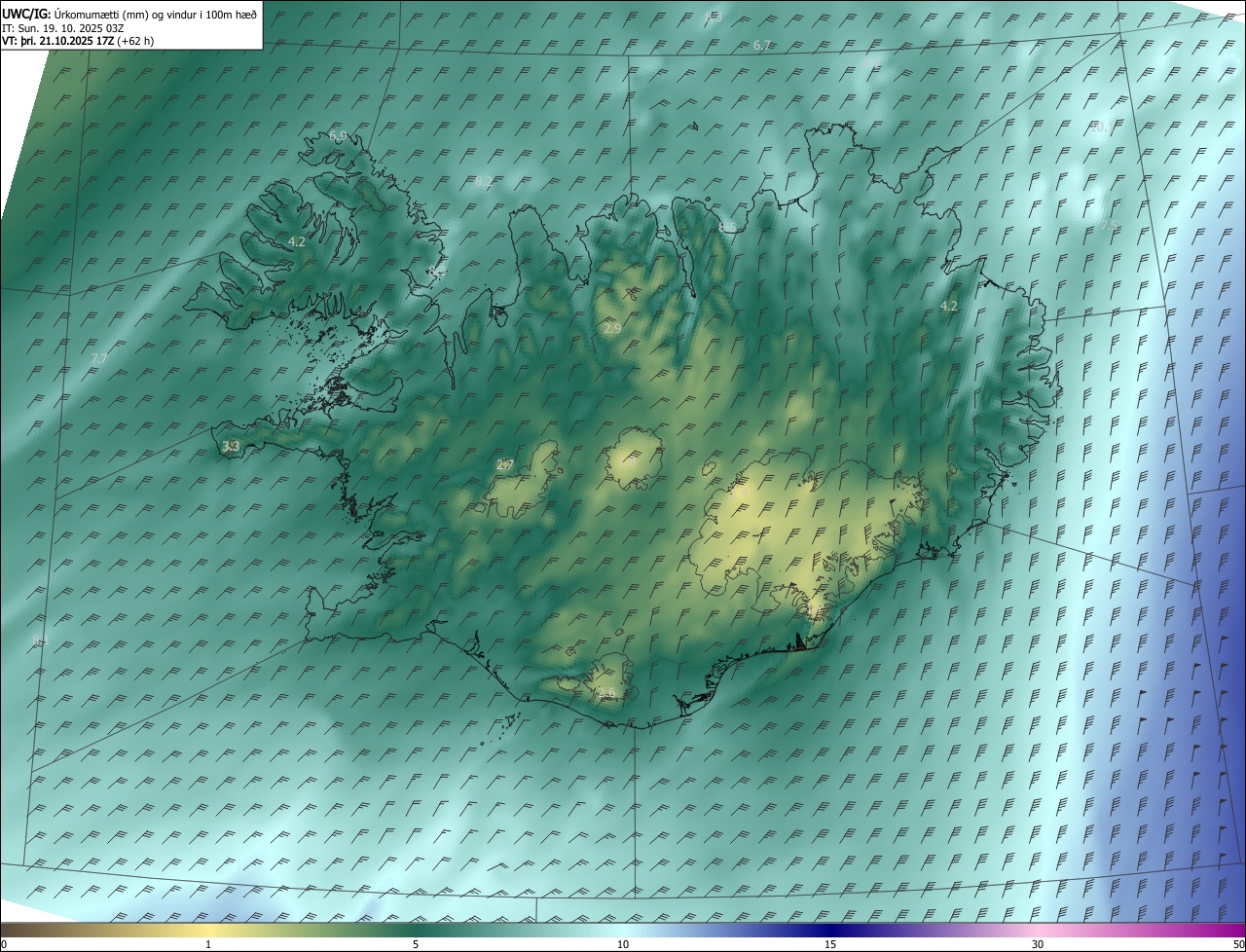The width and height of the screenshot is (1246, 952).
Task: Click the color scale at label 15
Action: (830, 944)
